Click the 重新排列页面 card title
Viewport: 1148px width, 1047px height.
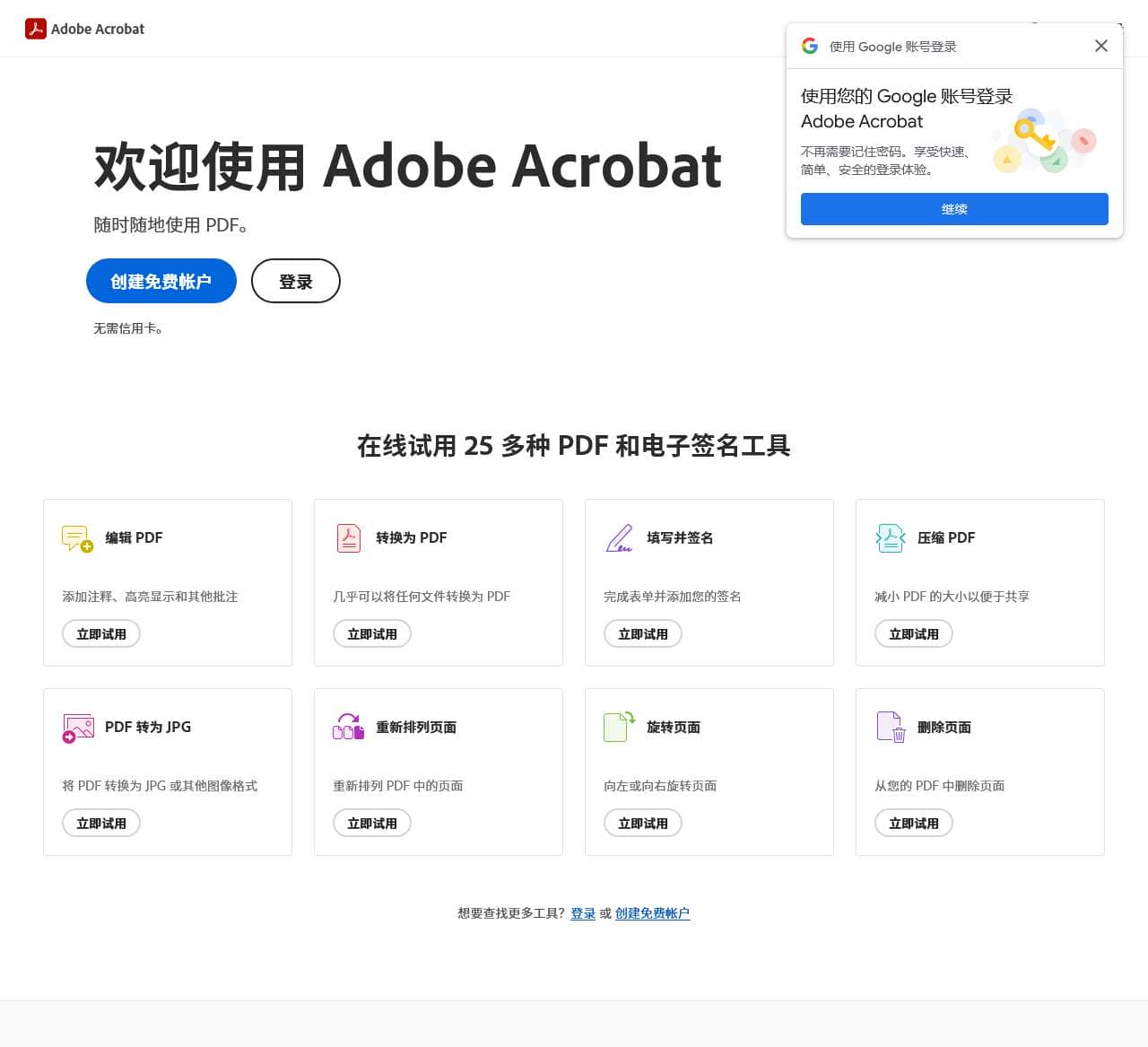tap(416, 727)
